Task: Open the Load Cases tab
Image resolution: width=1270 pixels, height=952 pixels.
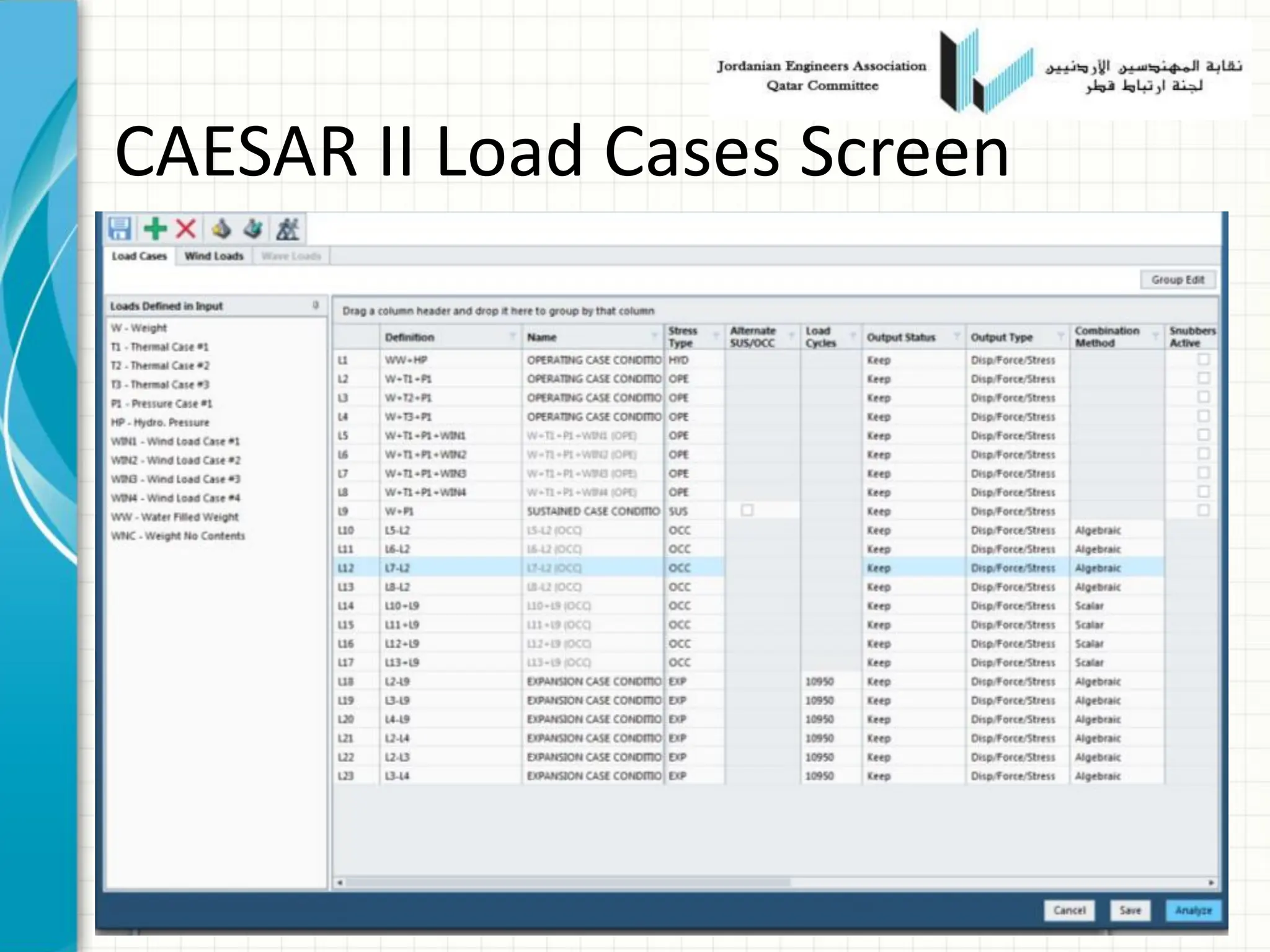Action: point(140,256)
